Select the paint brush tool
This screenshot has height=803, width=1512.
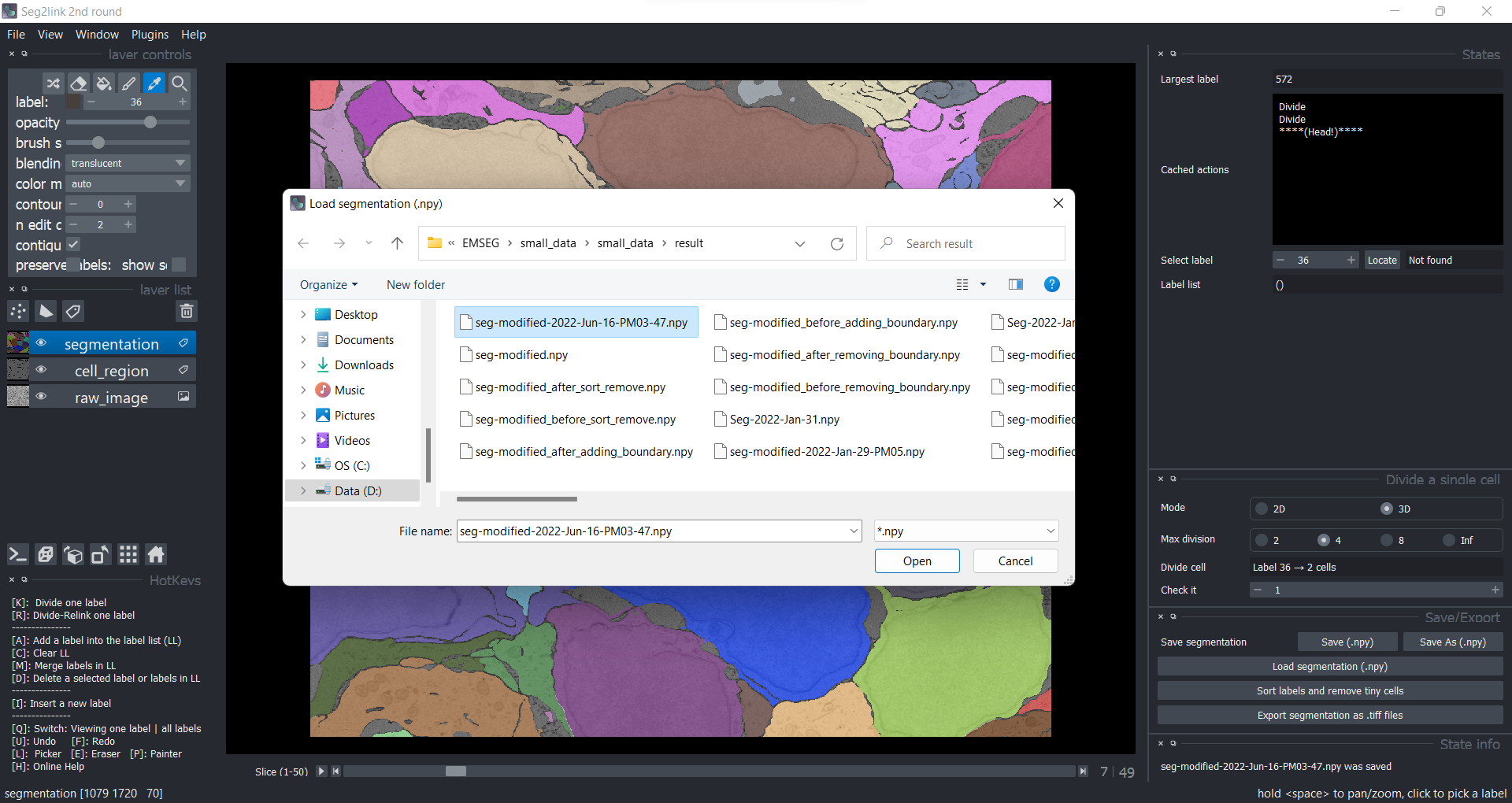pos(129,83)
